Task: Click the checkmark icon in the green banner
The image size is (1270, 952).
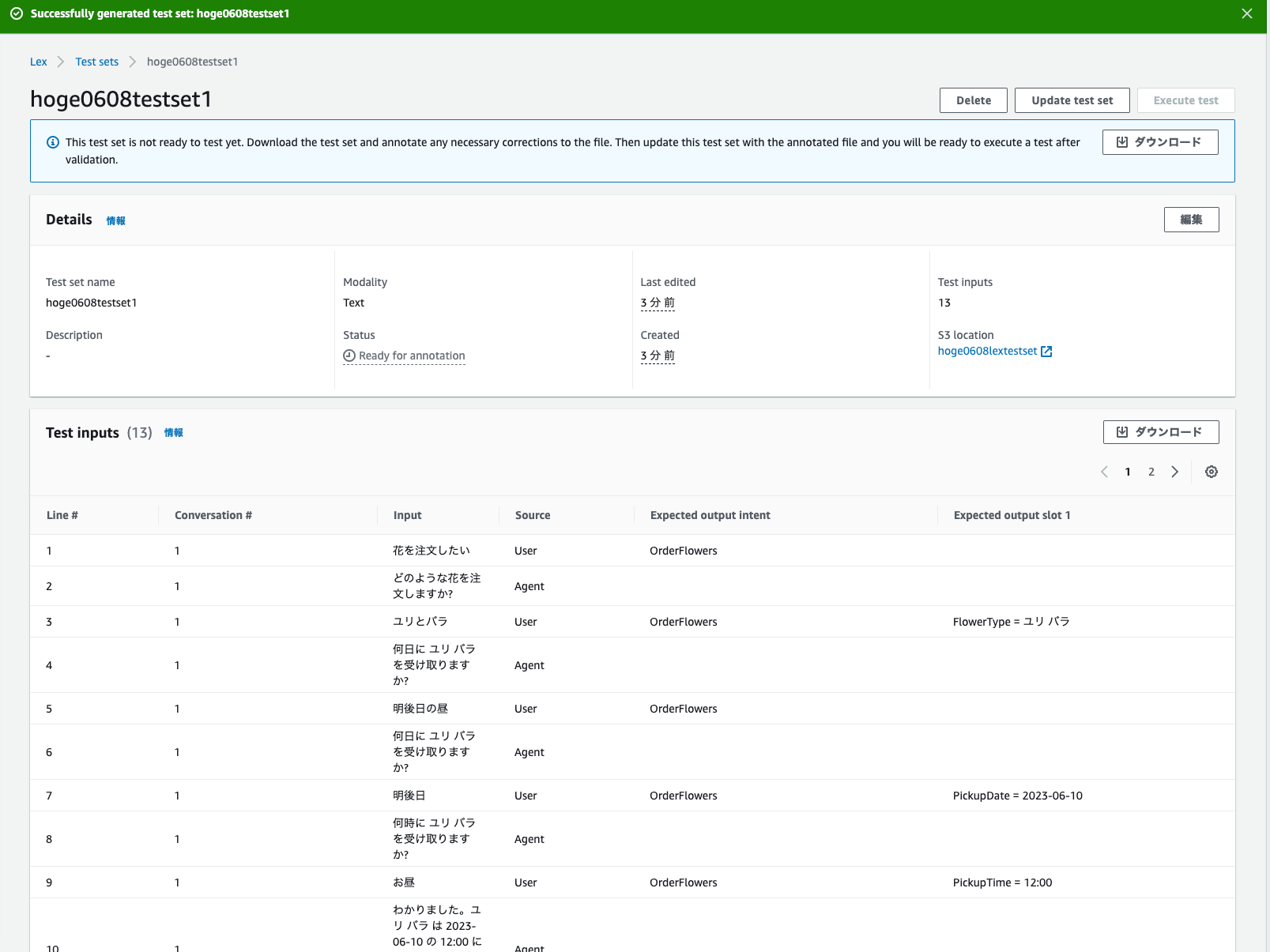Action: pyautogui.click(x=16, y=13)
